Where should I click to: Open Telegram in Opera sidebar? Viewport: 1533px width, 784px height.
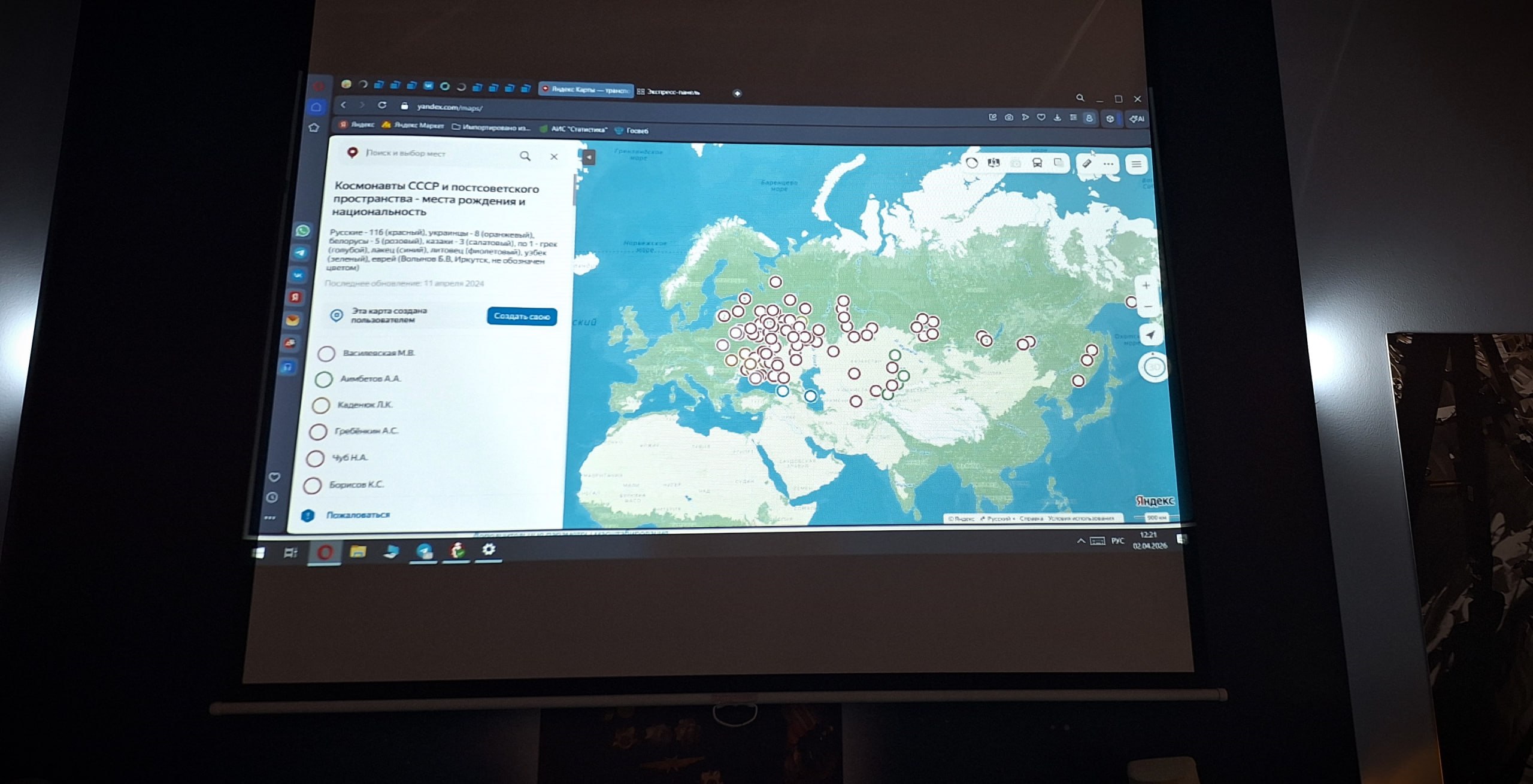point(301,253)
